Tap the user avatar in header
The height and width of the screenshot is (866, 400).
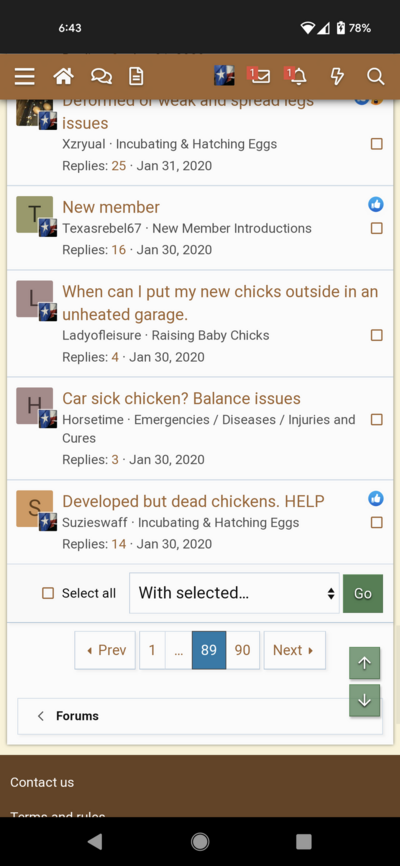tap(224, 76)
